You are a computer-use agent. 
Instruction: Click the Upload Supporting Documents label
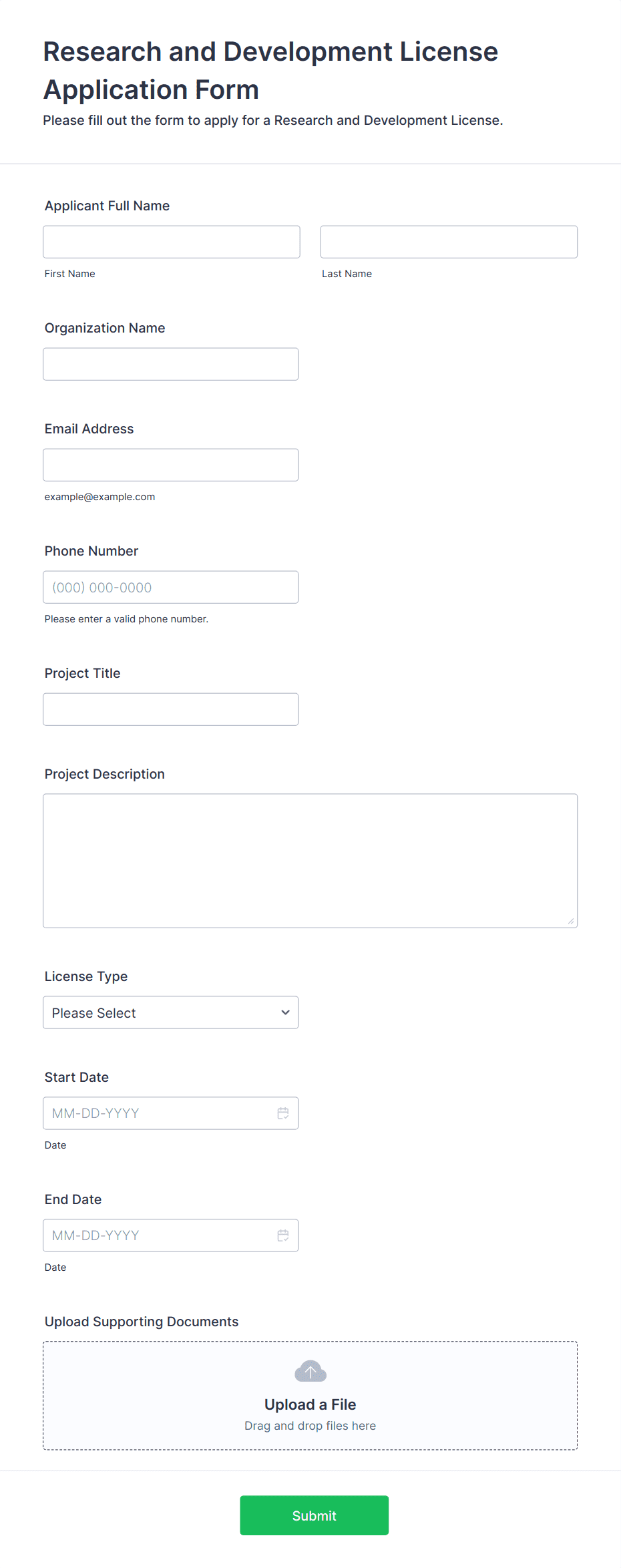click(142, 1322)
